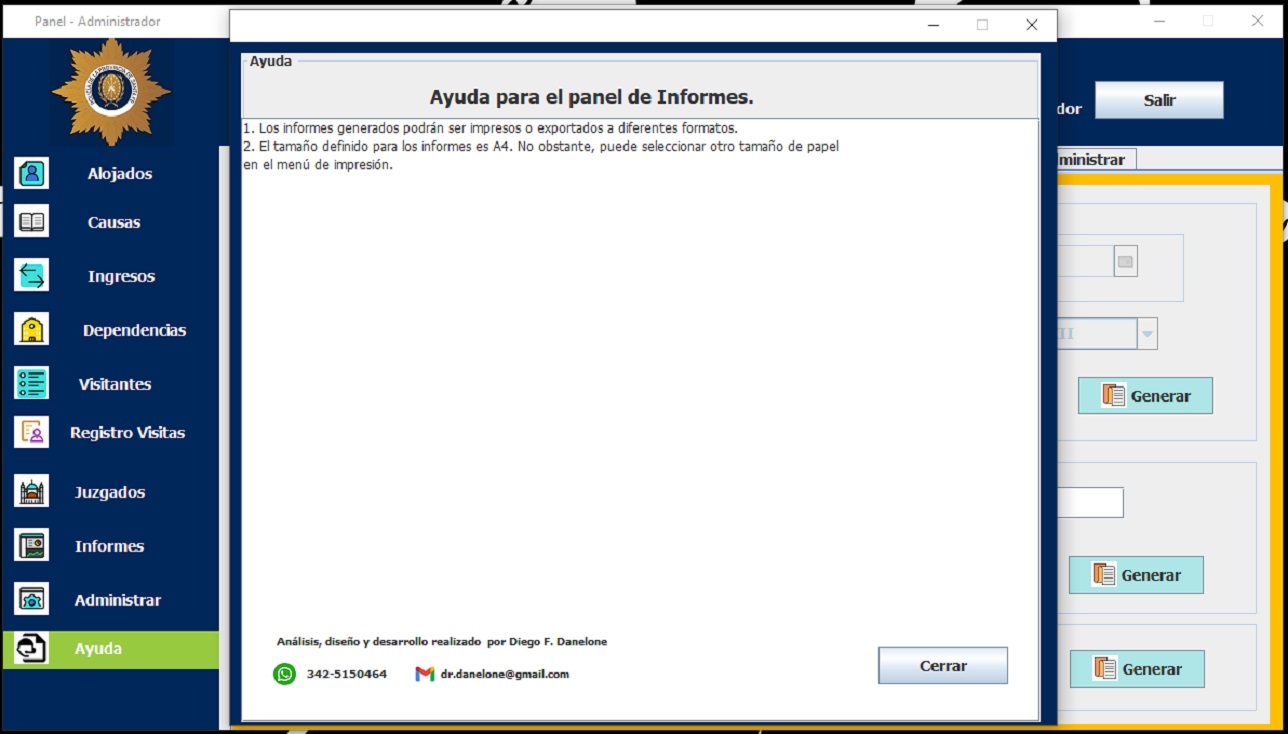Select the Juzgados courthouse icon
1288x734 pixels.
(x=32, y=492)
